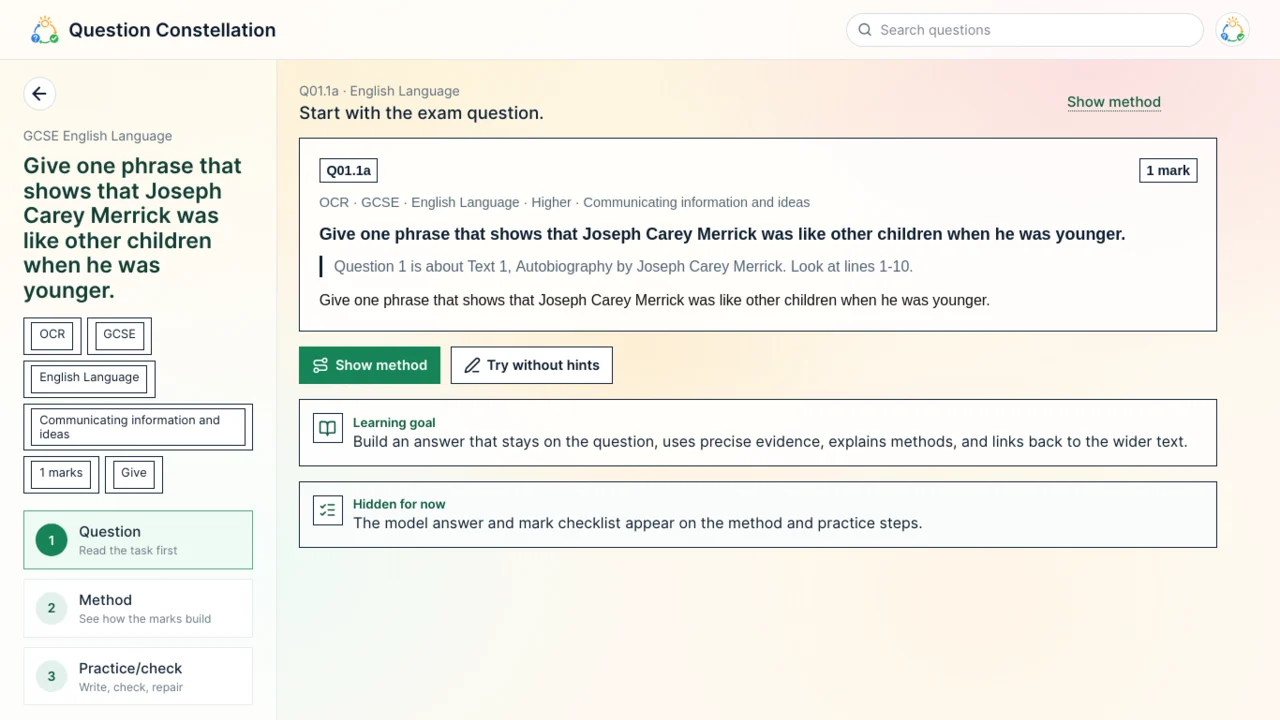Image resolution: width=1280 pixels, height=720 pixels.
Task: Switch to the Method step
Action: [x=138, y=608]
